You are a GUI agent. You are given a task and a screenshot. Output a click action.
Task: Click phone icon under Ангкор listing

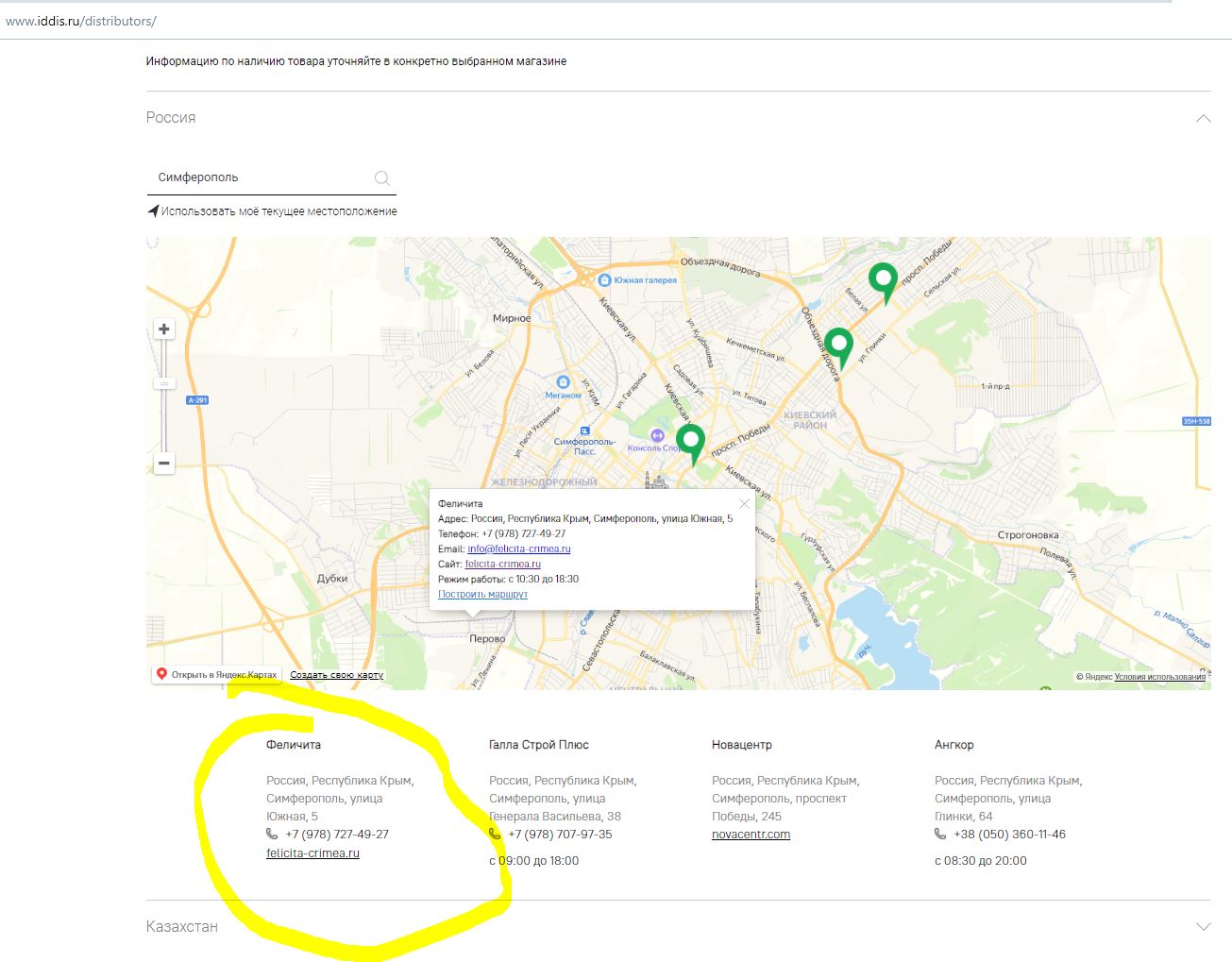pos(940,834)
